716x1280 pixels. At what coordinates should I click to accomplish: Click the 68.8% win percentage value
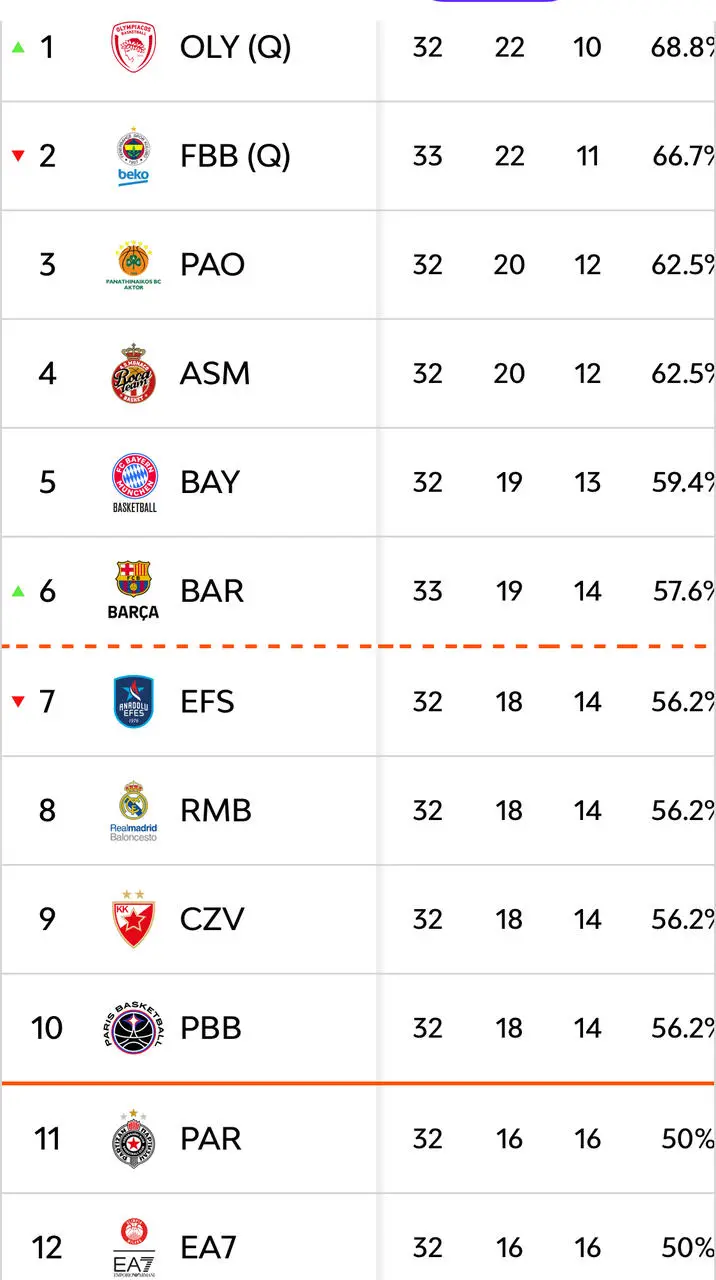tap(685, 47)
